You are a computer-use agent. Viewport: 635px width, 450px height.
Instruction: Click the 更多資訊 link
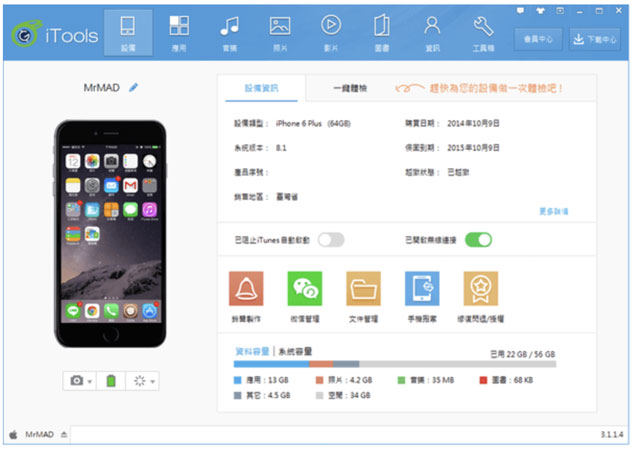pyautogui.click(x=553, y=212)
